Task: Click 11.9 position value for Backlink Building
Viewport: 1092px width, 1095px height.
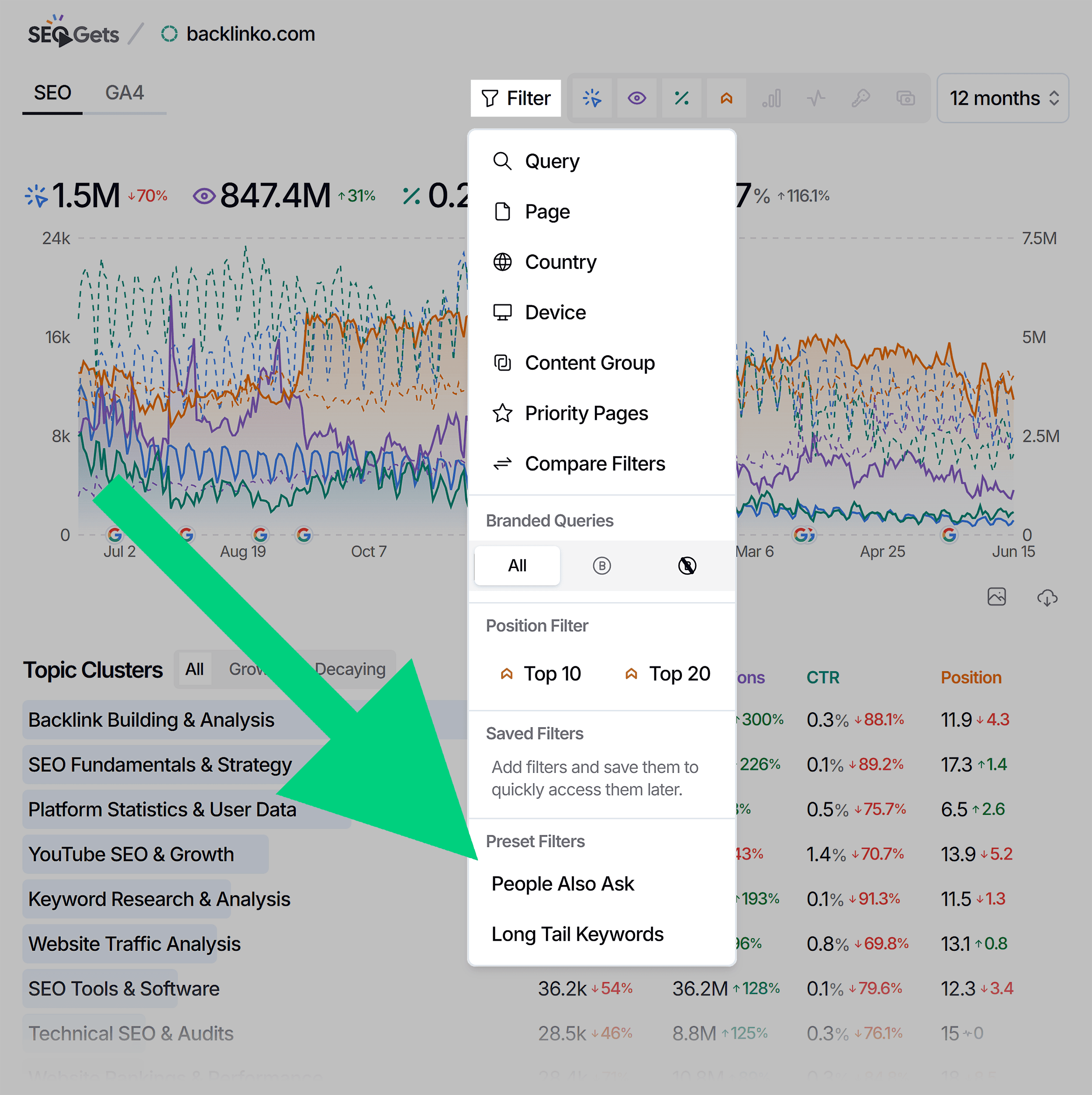Action: pyautogui.click(x=956, y=721)
